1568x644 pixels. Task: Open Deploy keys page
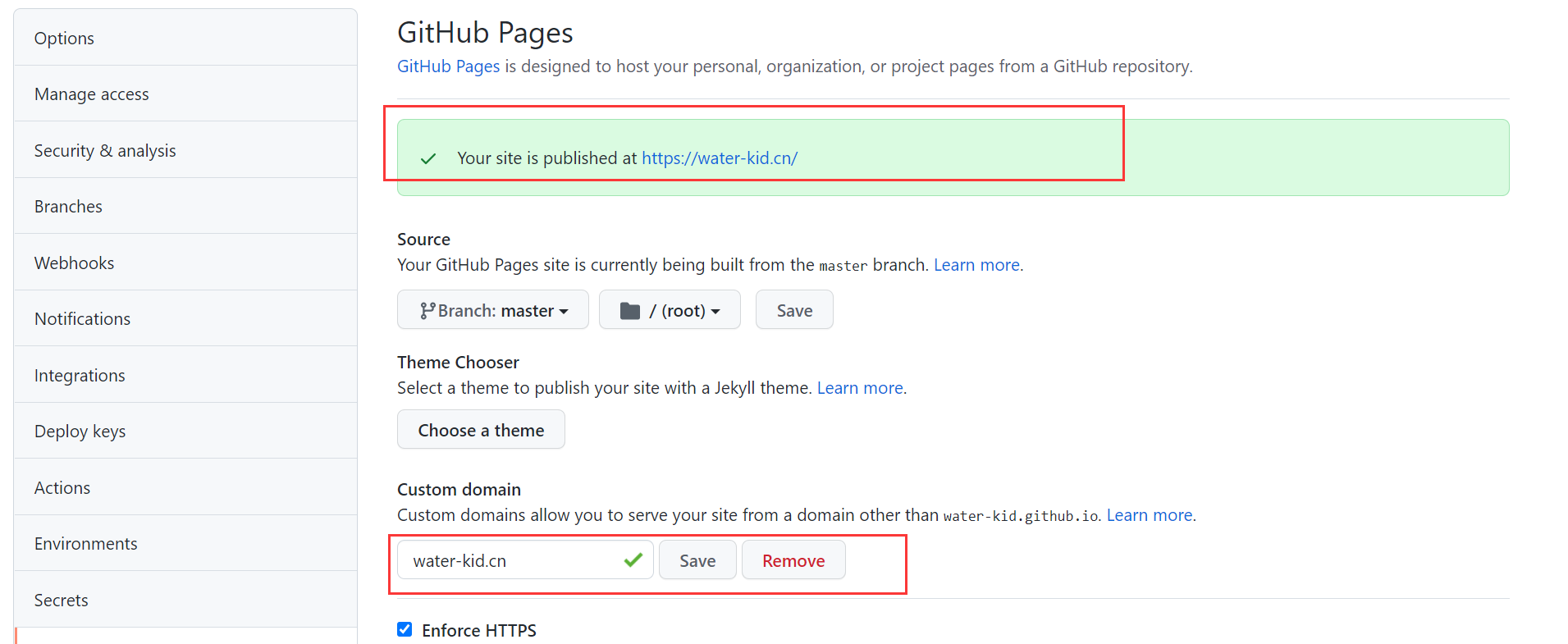coord(185,431)
